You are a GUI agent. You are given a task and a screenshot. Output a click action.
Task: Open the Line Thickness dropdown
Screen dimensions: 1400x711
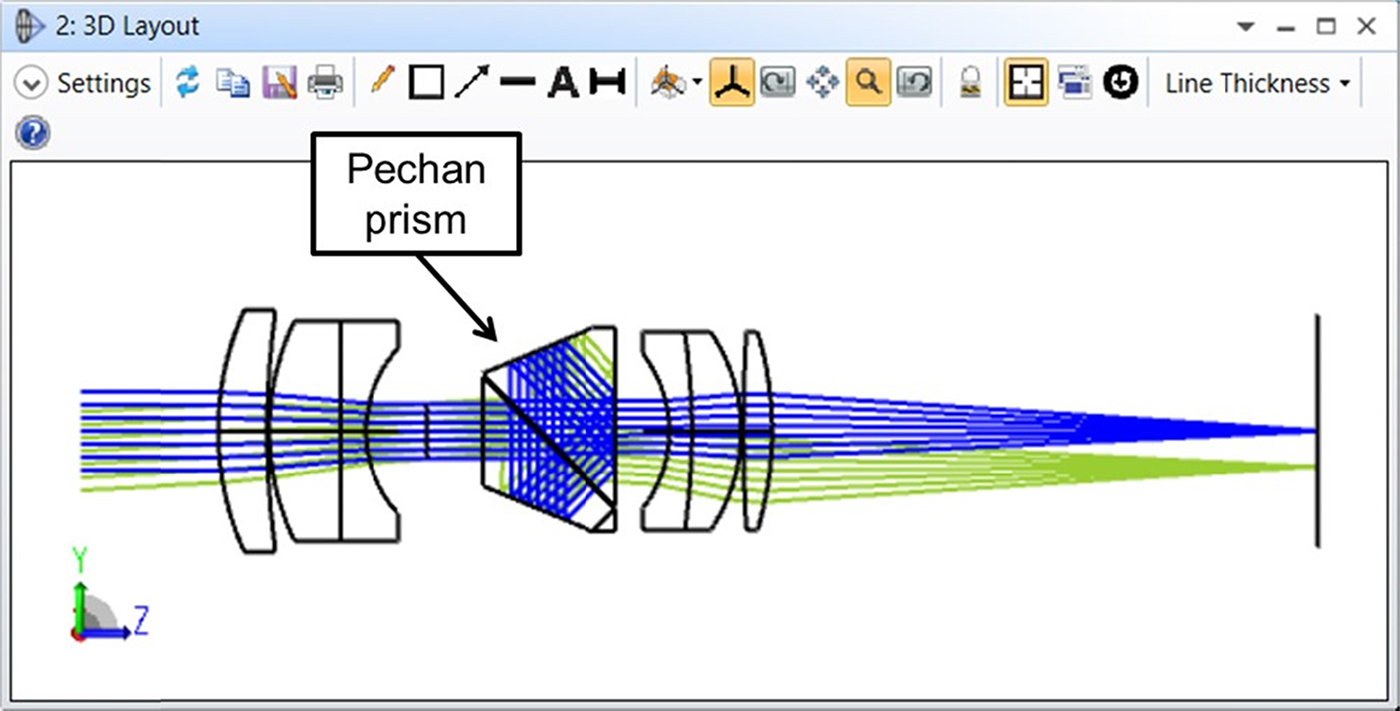[x=1256, y=84]
